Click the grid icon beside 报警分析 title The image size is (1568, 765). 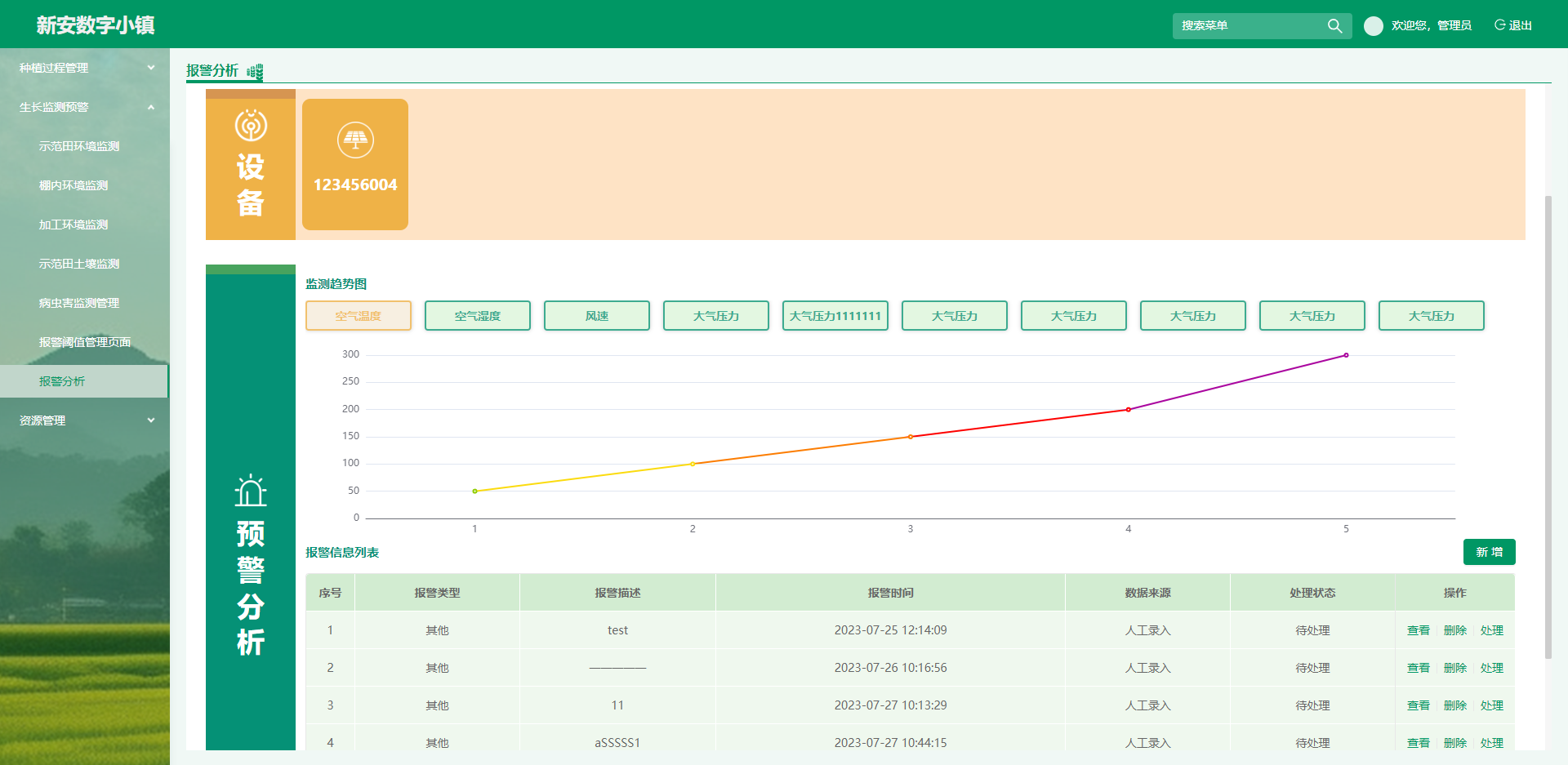(256, 72)
